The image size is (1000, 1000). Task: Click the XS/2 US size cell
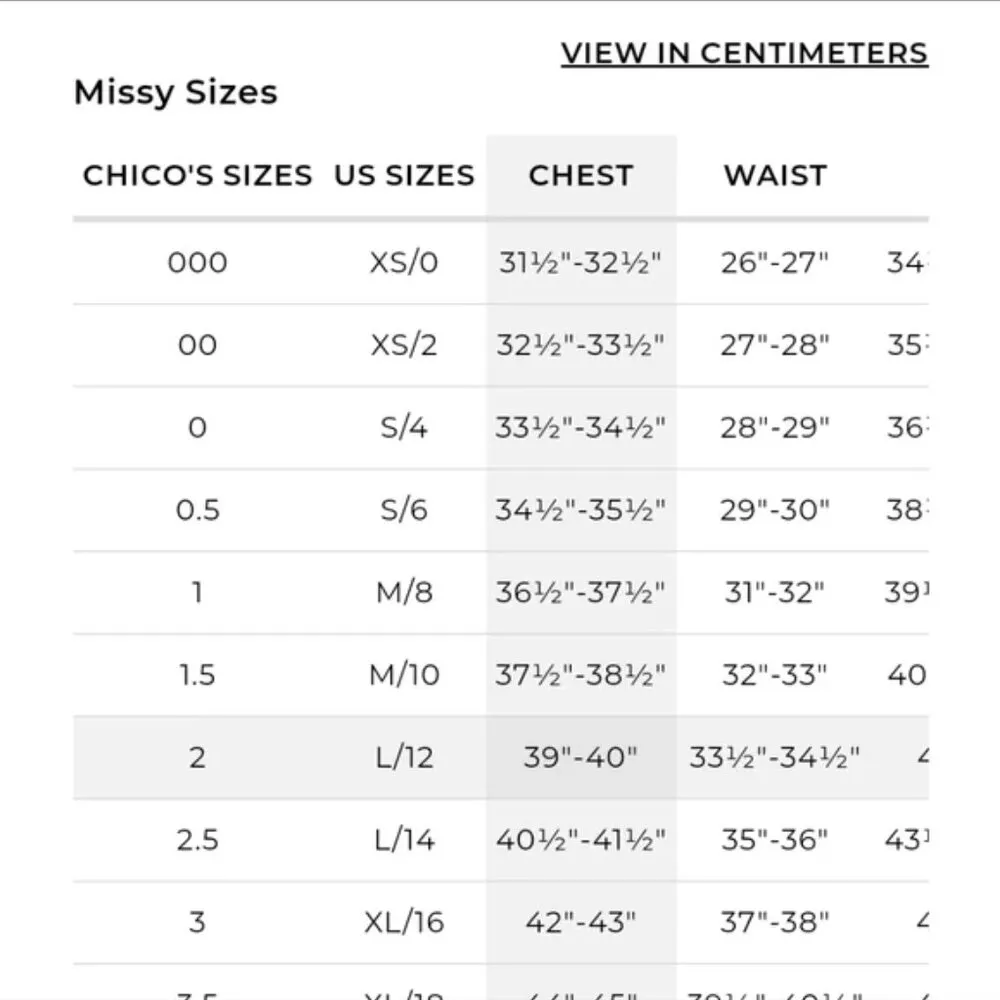coord(404,345)
